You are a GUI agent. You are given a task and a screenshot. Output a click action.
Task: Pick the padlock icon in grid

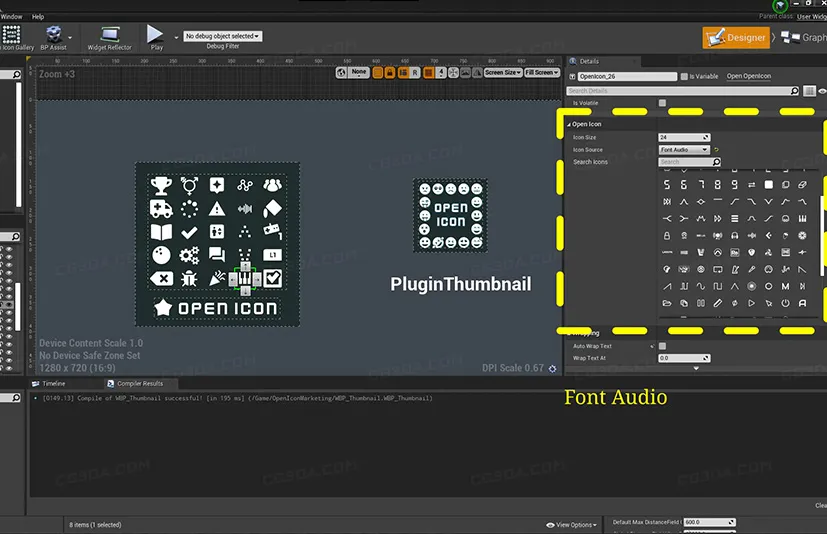667,235
